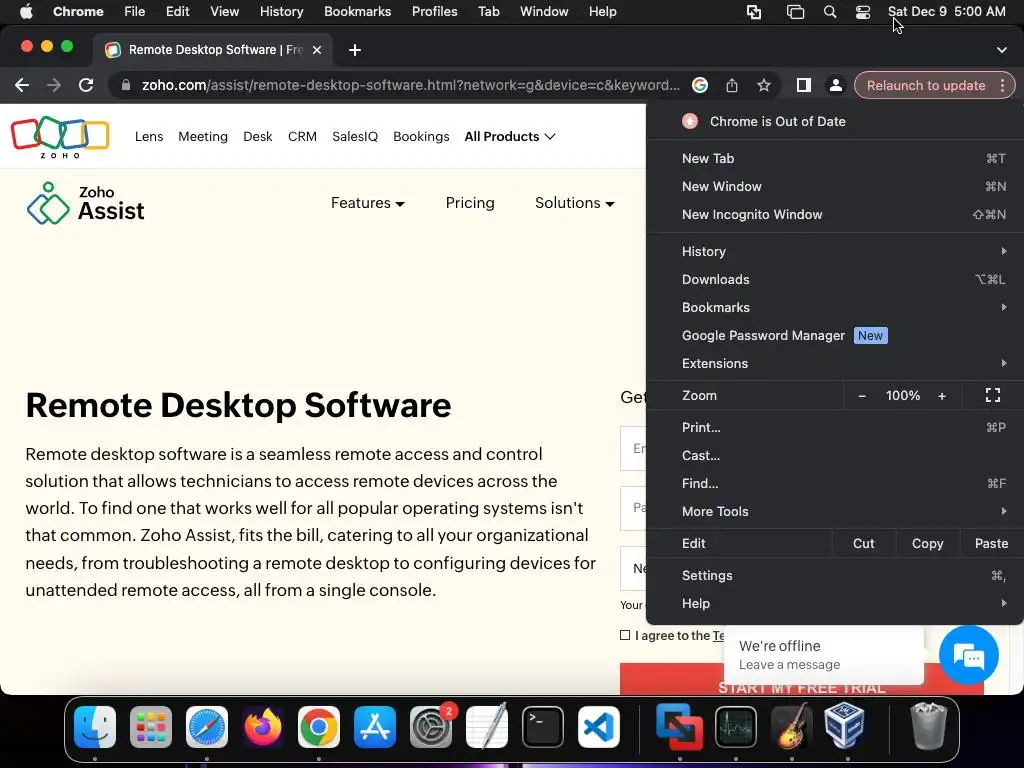The width and height of the screenshot is (1024, 768).
Task: Select Cast... from the Chrome menu
Action: click(835, 456)
